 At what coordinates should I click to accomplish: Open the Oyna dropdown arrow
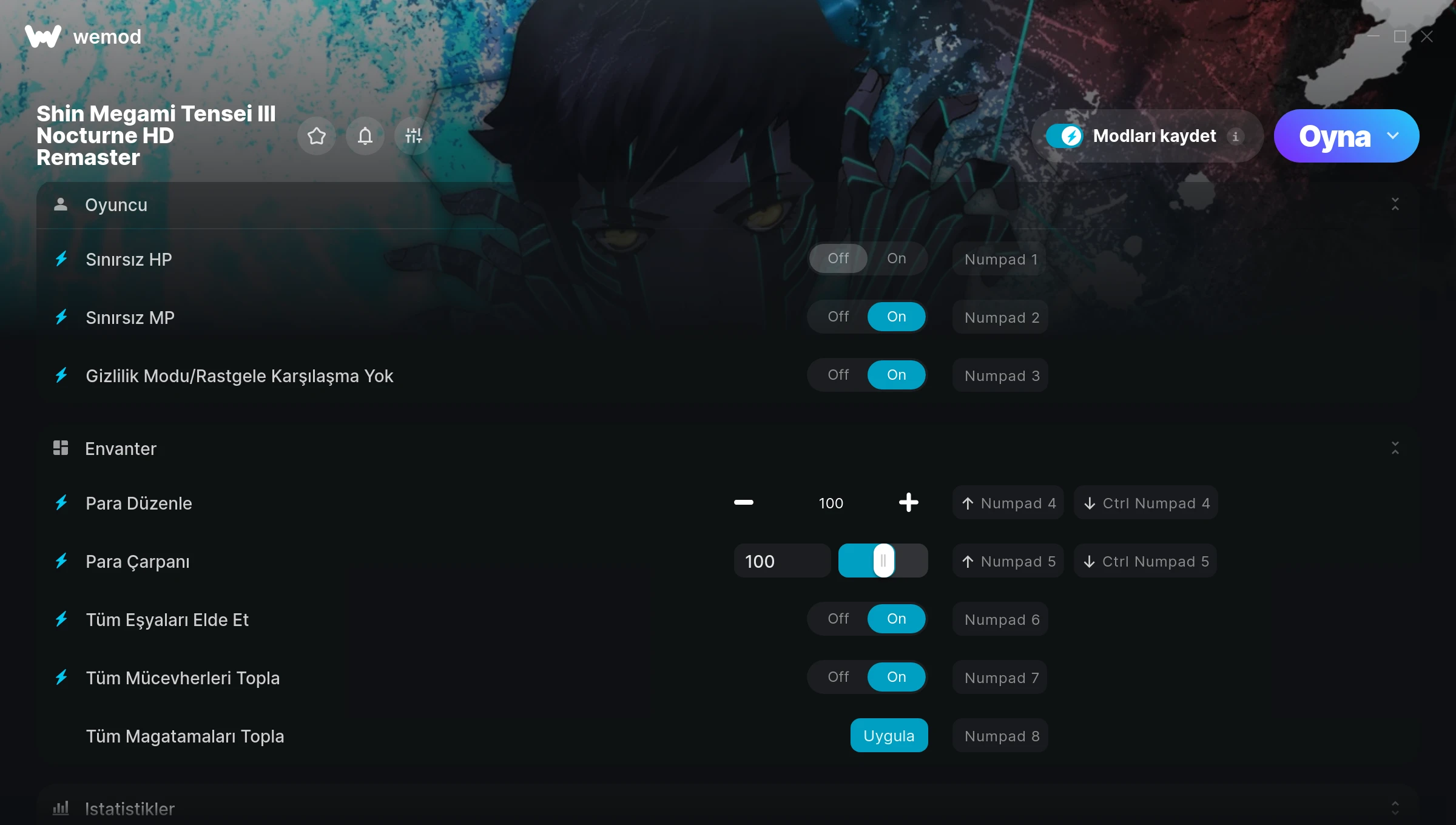click(x=1393, y=136)
